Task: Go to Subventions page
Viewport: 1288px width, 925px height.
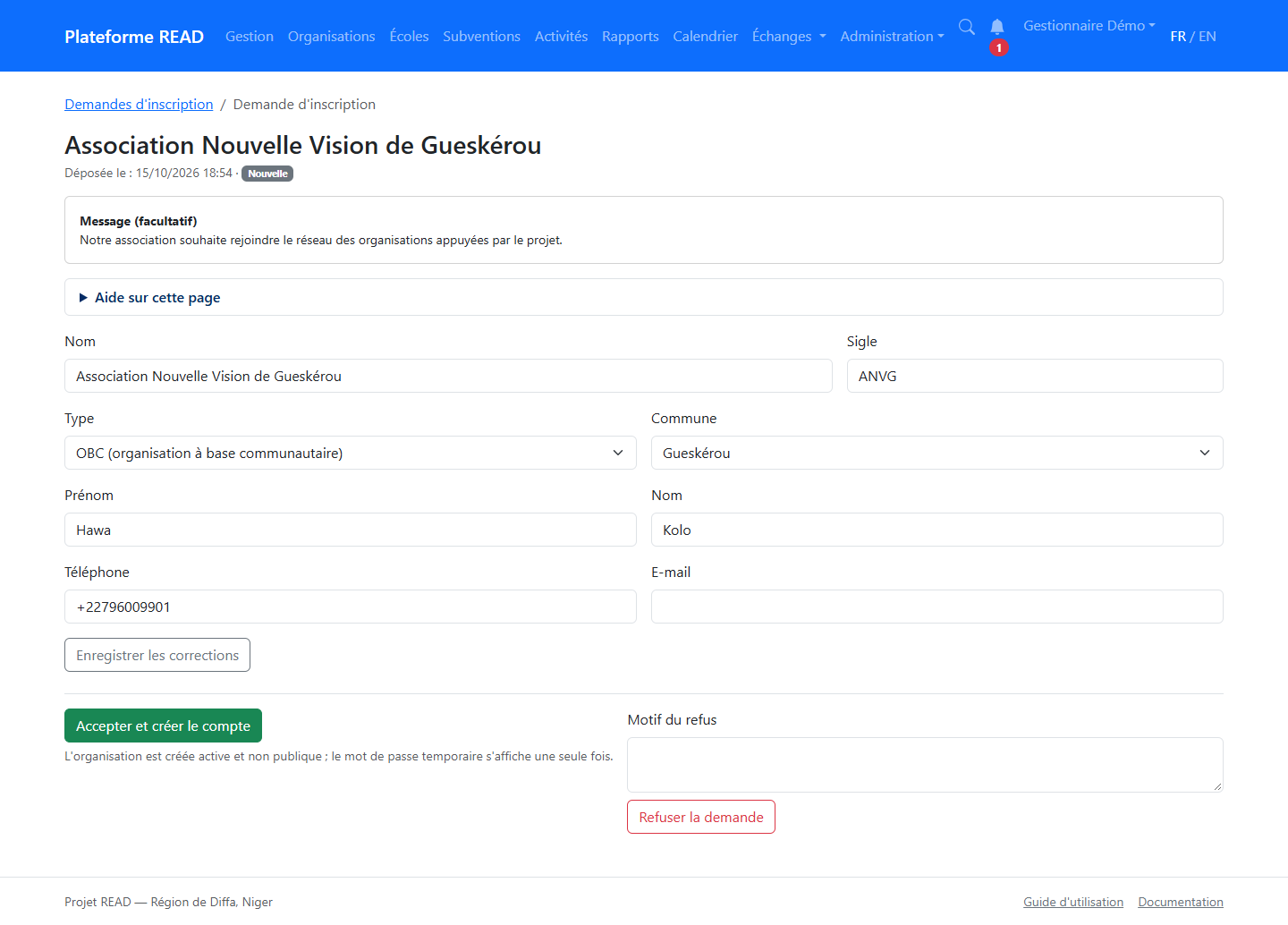Action: click(481, 37)
